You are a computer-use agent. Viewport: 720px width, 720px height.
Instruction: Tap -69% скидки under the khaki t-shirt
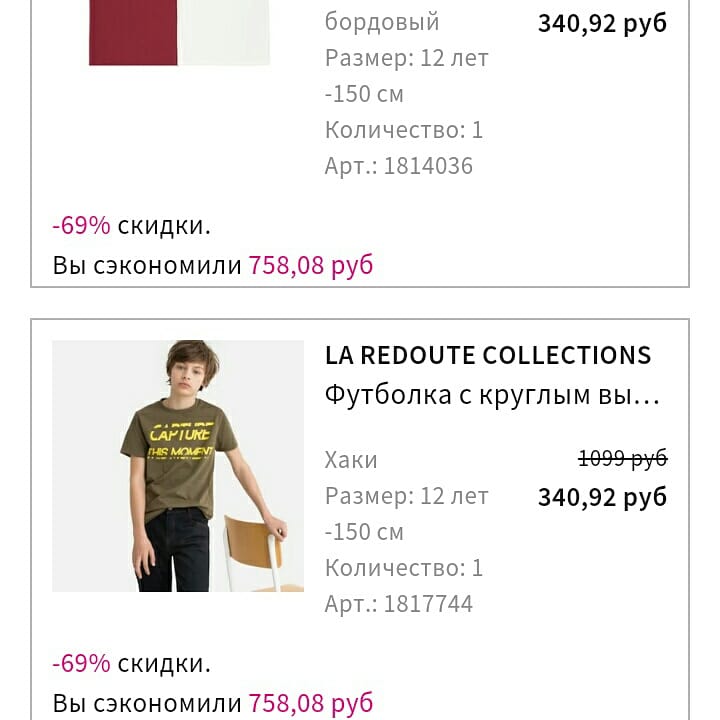132,664
